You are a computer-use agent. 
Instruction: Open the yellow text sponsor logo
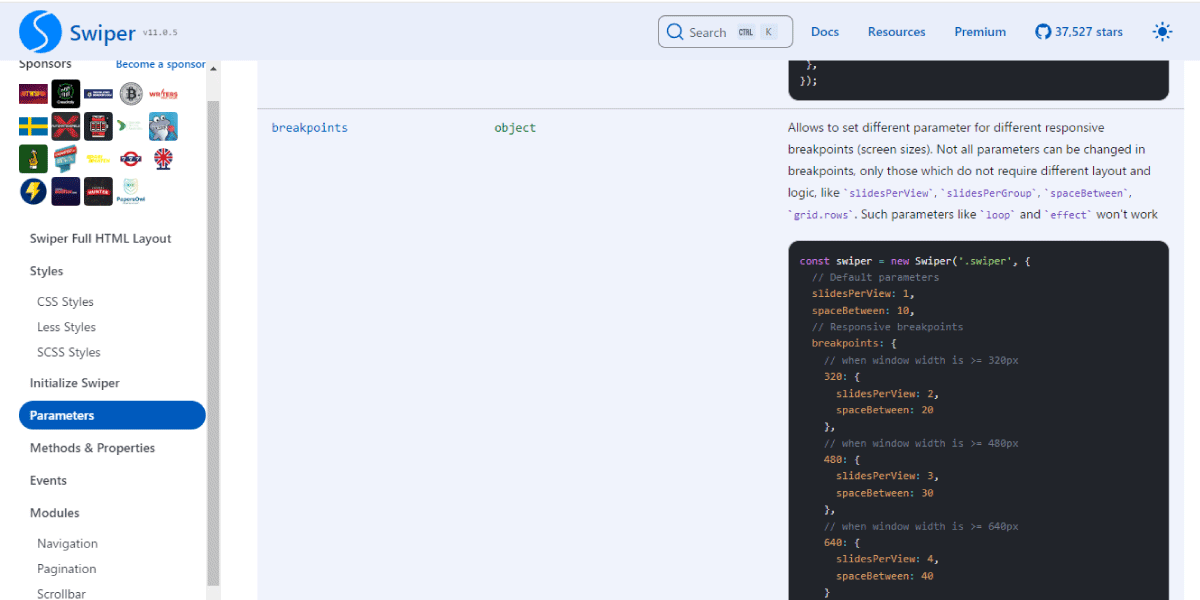[x=98, y=159]
